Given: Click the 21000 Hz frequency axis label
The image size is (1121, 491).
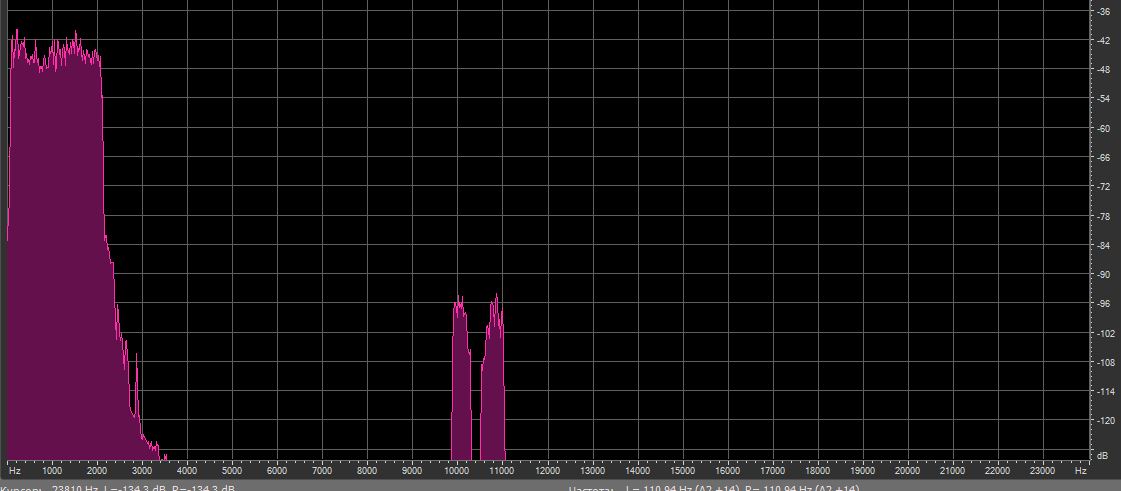Looking at the screenshot, I should (x=952, y=472).
